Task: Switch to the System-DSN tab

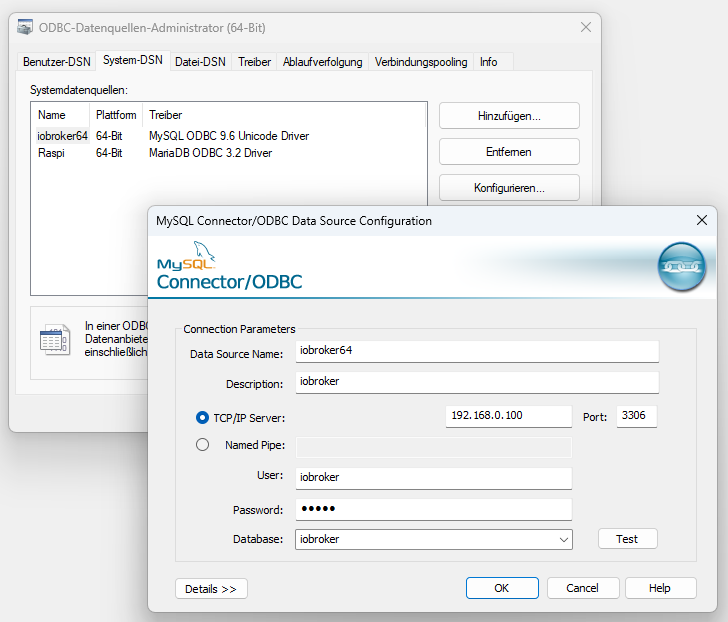Action: click(133, 60)
